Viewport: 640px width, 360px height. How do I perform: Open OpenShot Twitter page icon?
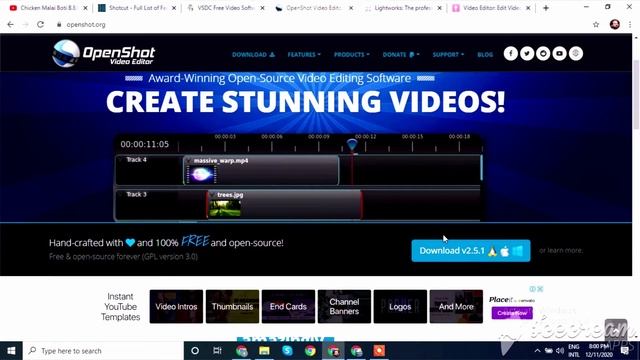[x=527, y=53]
